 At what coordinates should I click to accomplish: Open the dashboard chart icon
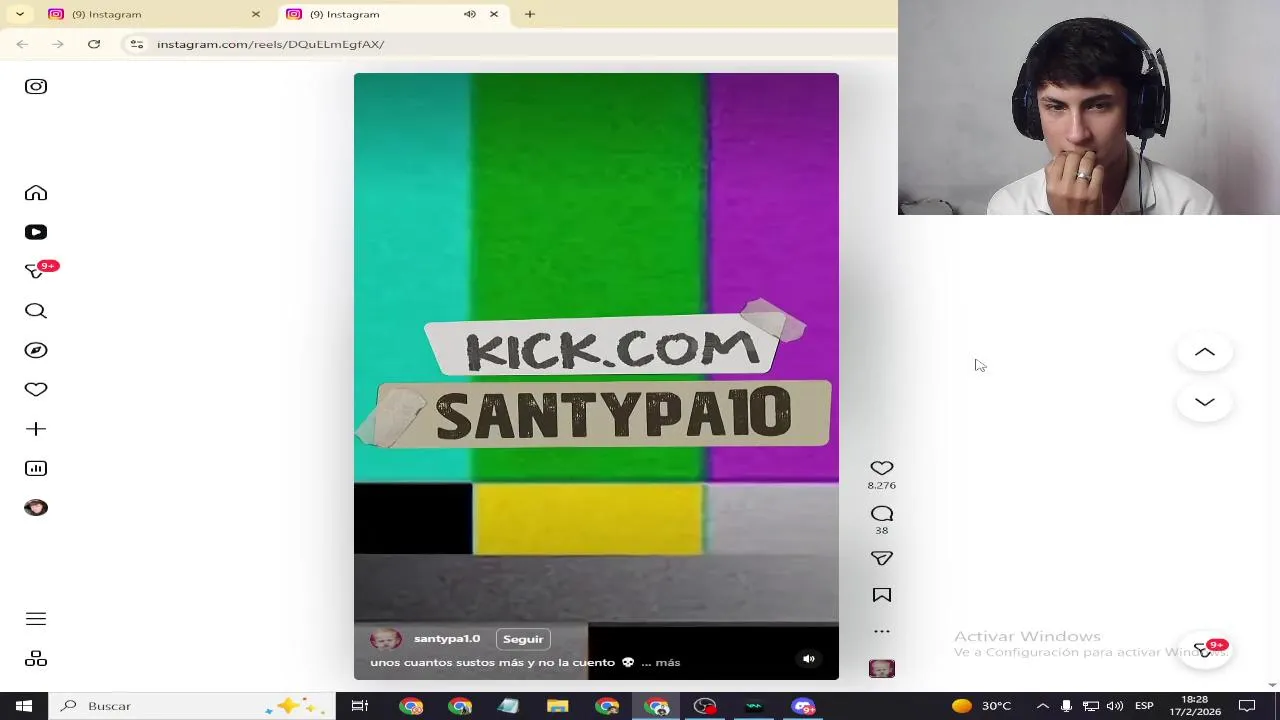[36, 468]
